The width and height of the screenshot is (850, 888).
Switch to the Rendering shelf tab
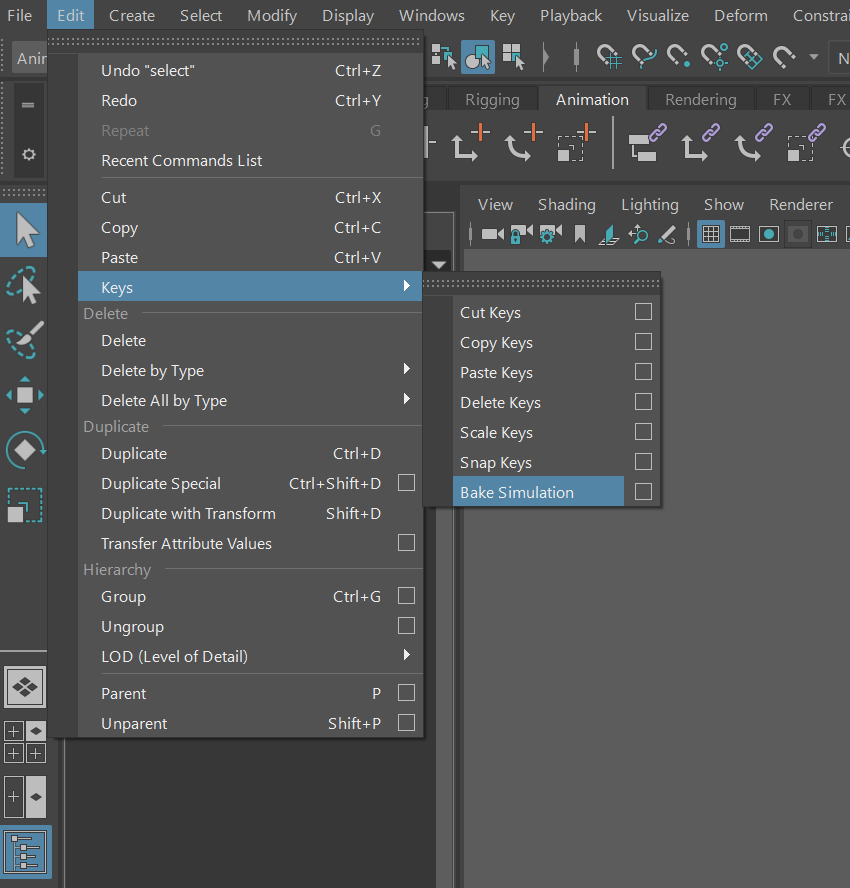(x=700, y=100)
